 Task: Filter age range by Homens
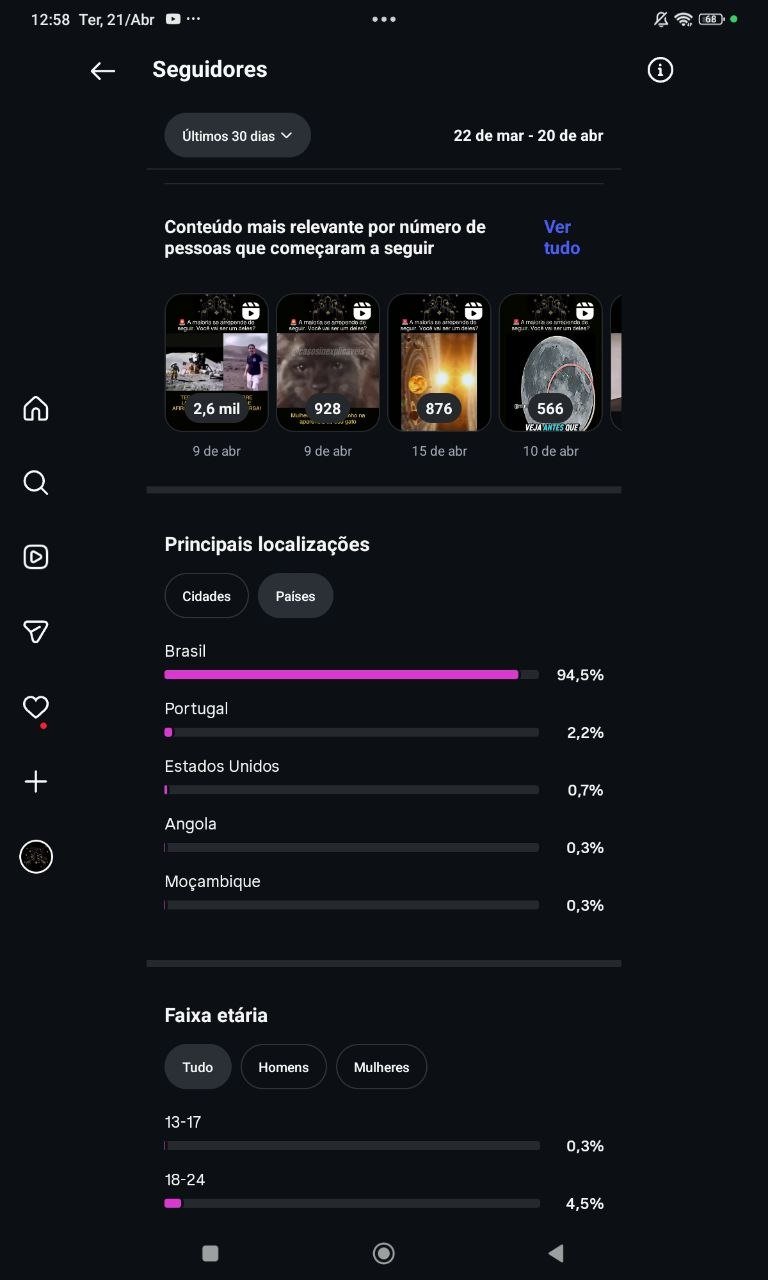coord(283,1067)
